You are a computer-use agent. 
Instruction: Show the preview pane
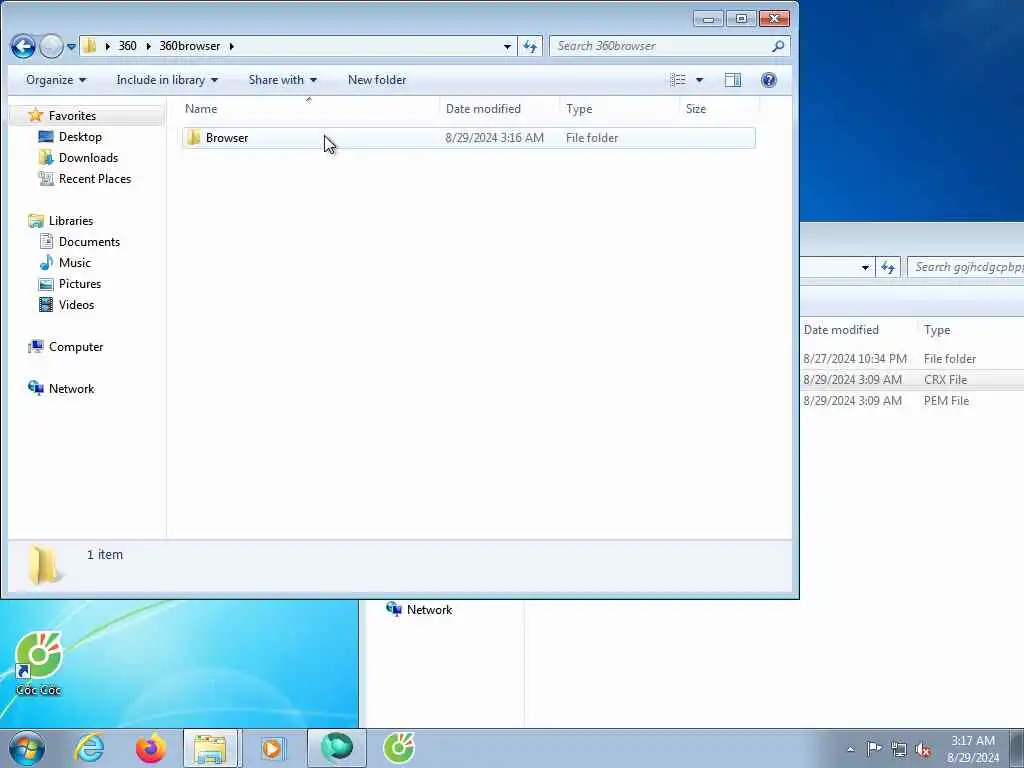(733, 80)
